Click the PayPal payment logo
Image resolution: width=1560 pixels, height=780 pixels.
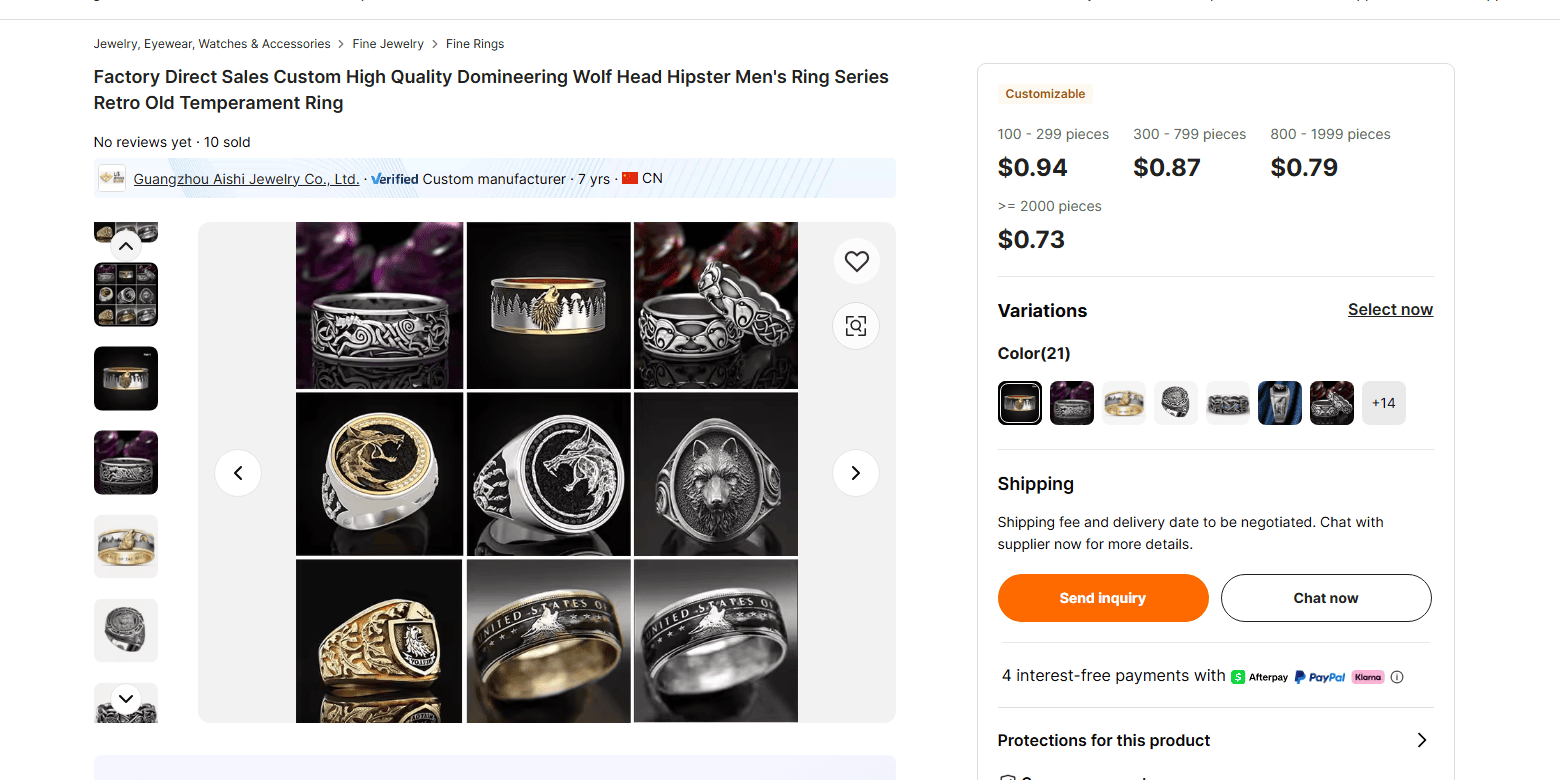[x=1320, y=677]
